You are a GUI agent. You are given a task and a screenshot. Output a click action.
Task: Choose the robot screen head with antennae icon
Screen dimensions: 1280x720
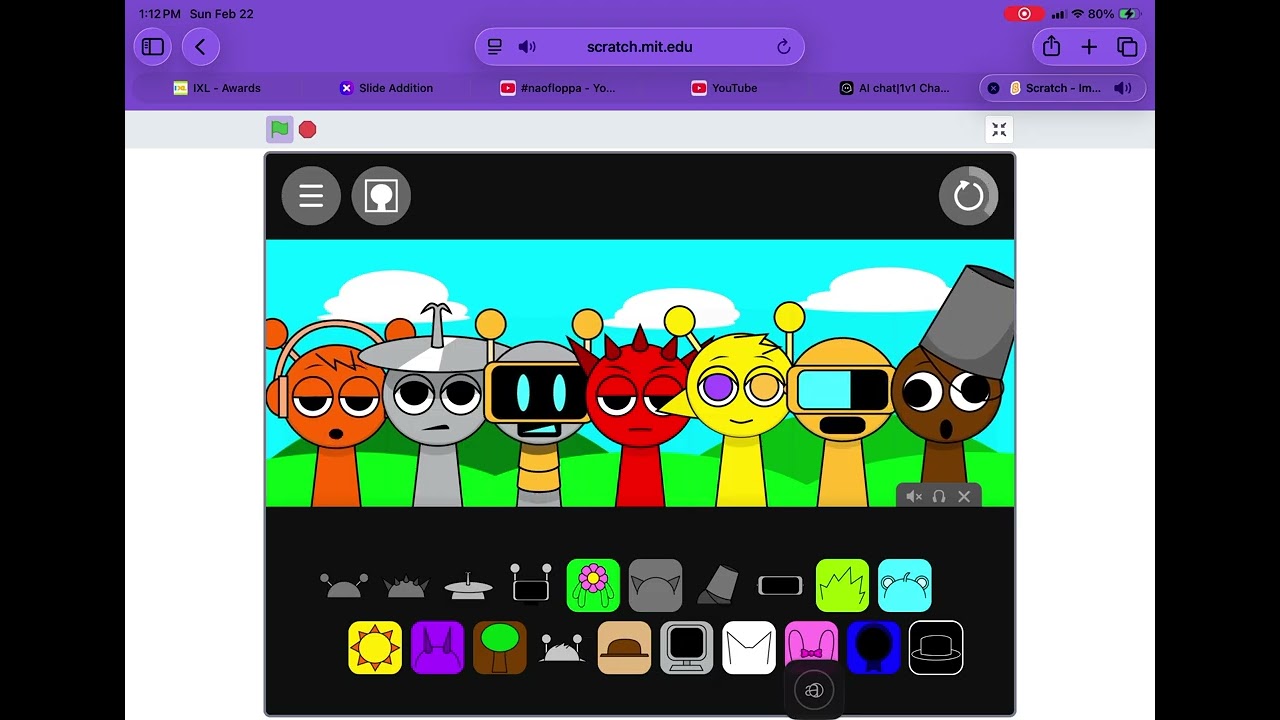pos(531,584)
